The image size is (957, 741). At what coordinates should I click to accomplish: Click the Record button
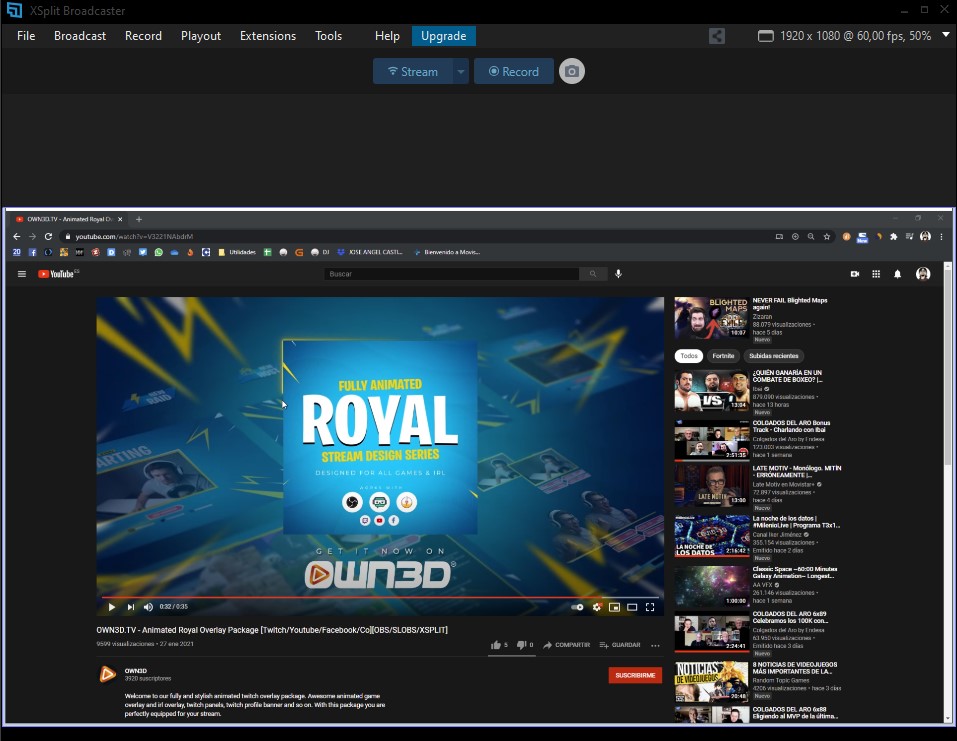tap(513, 72)
